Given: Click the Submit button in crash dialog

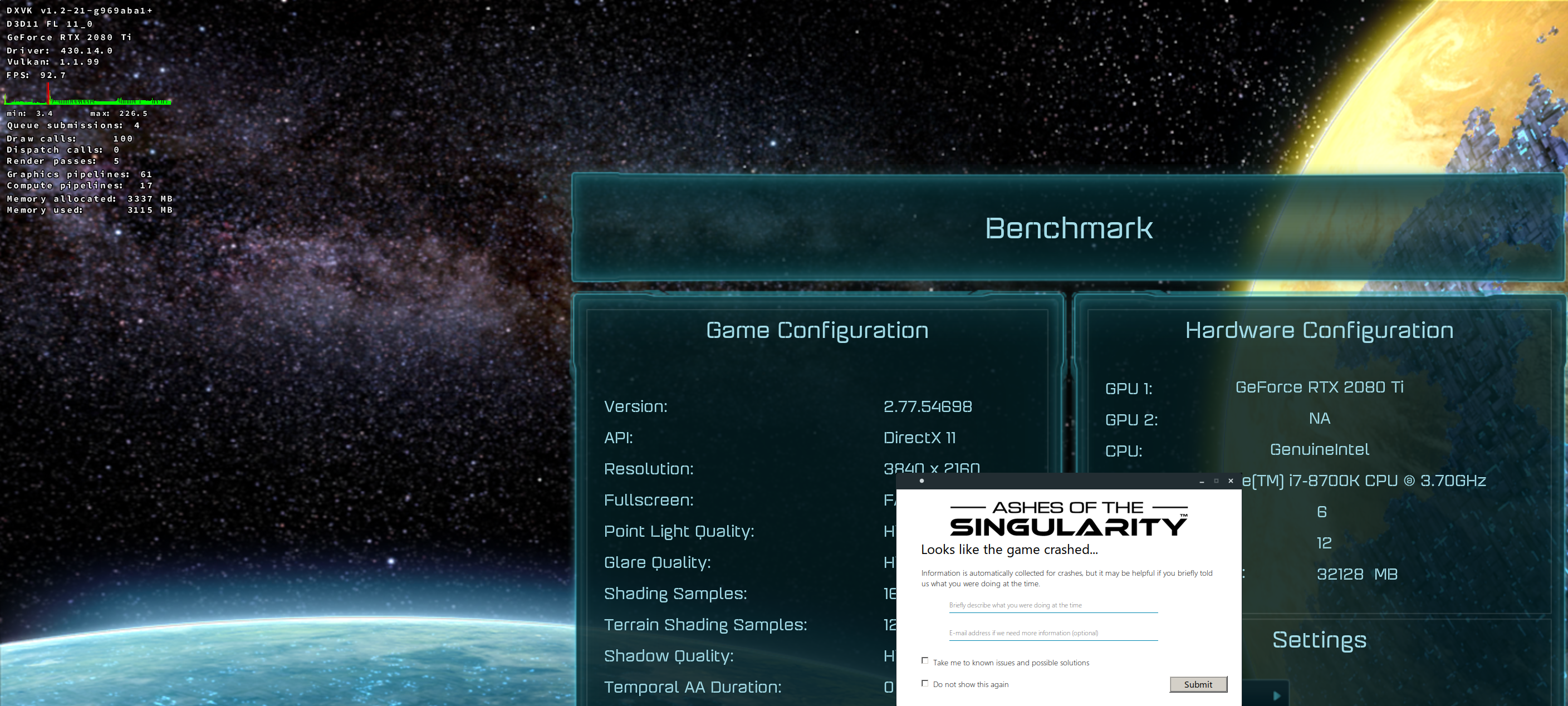Looking at the screenshot, I should [x=1198, y=684].
